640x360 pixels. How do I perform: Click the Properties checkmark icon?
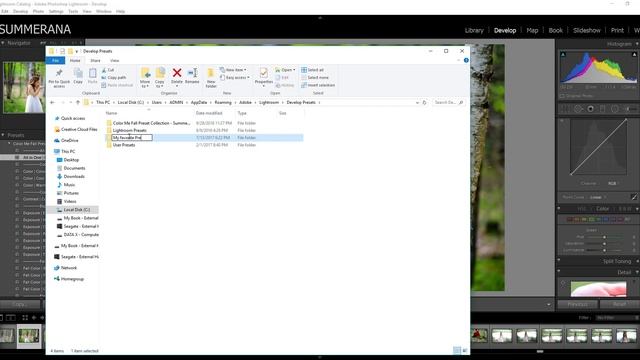(264, 73)
